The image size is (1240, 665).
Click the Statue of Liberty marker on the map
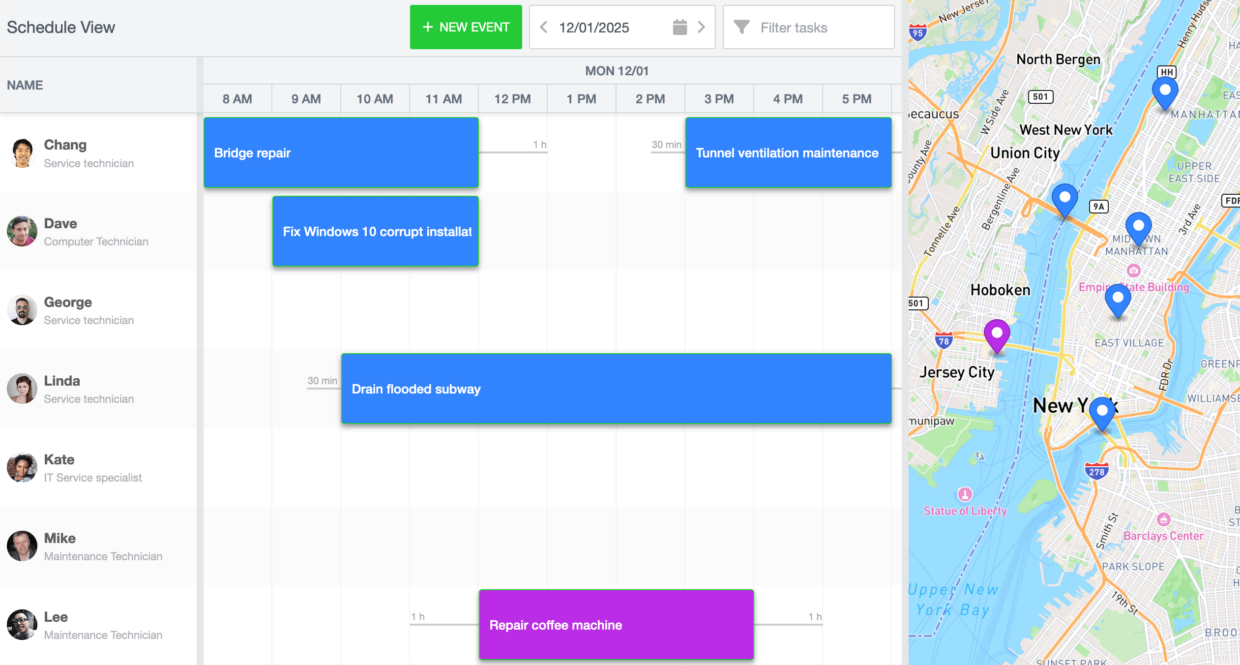963,493
